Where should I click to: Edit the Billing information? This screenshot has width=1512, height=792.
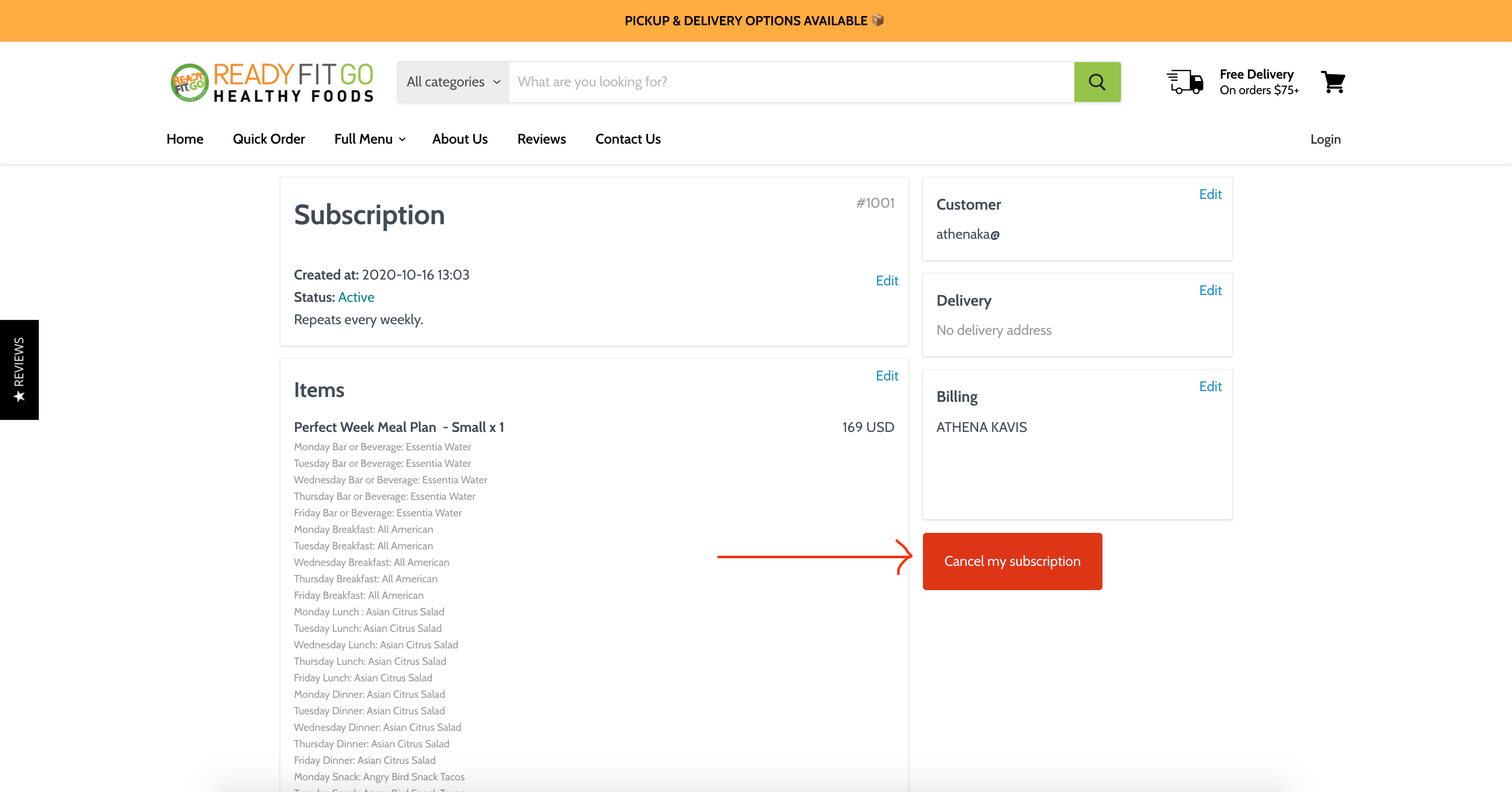[x=1210, y=386]
